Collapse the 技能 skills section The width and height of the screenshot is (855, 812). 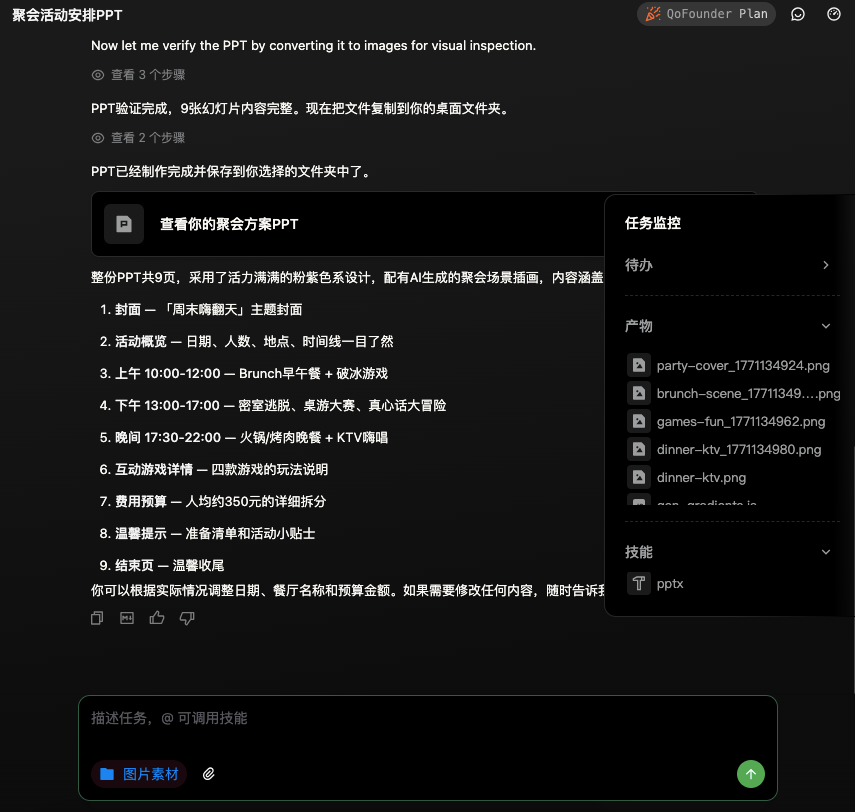point(826,552)
